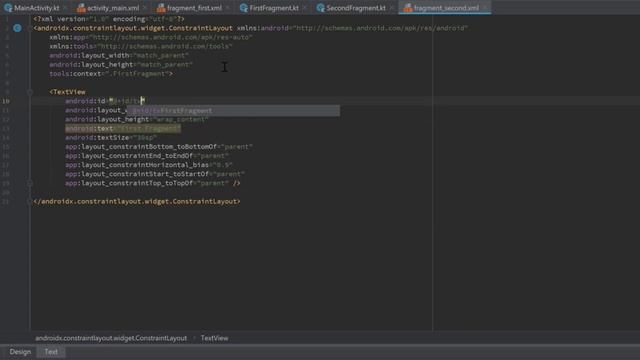The height and width of the screenshot is (360, 640).
Task: Click the android:textSize attribute line
Action: click(111, 138)
